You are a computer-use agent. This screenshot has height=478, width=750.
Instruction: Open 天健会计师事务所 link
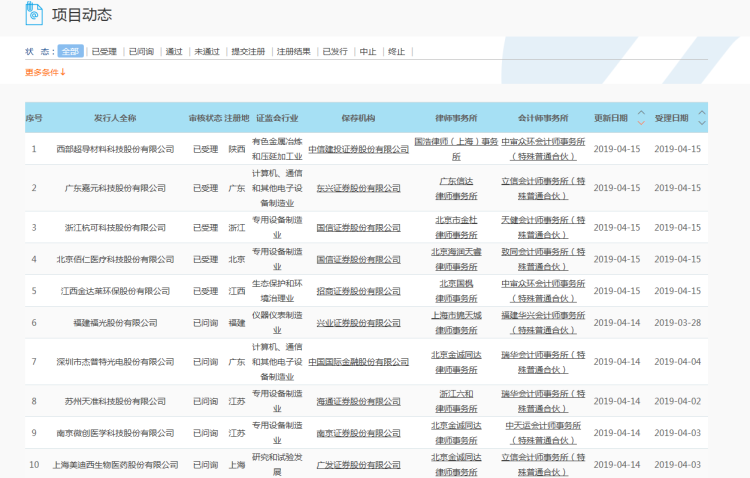543,227
